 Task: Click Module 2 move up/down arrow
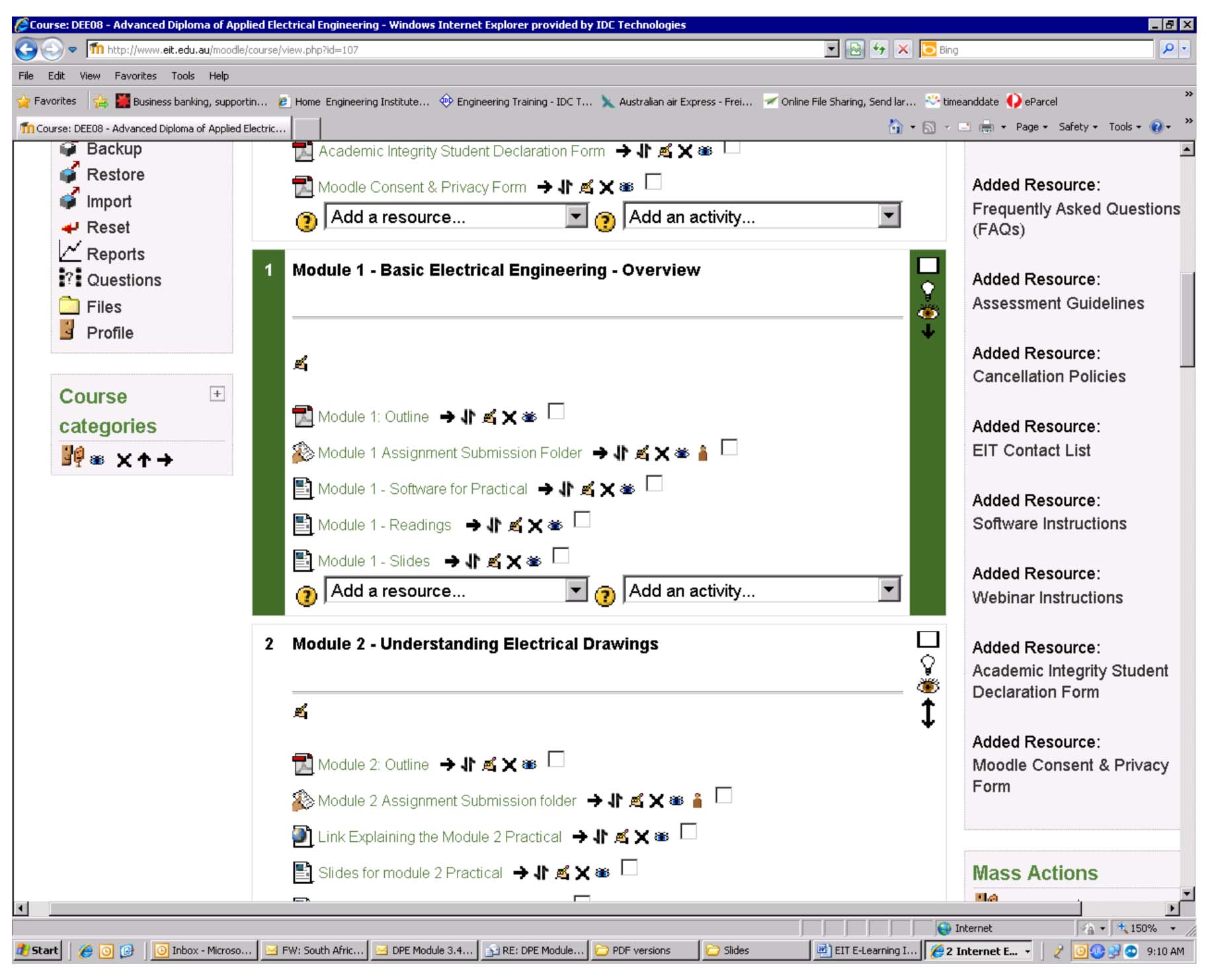click(928, 714)
